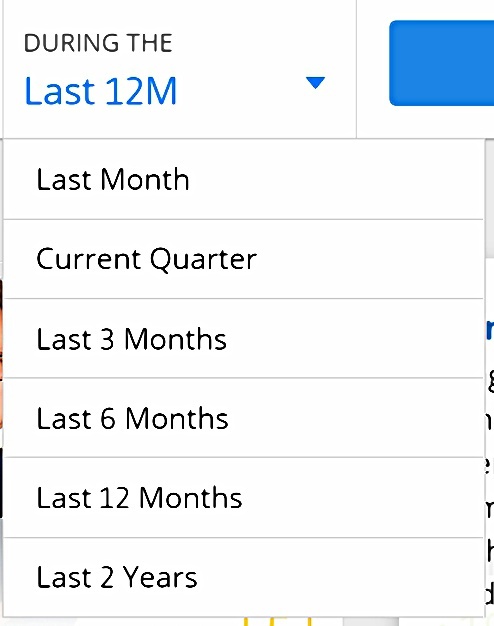
Task: Select Last Month option
Action: pyautogui.click(x=244, y=180)
